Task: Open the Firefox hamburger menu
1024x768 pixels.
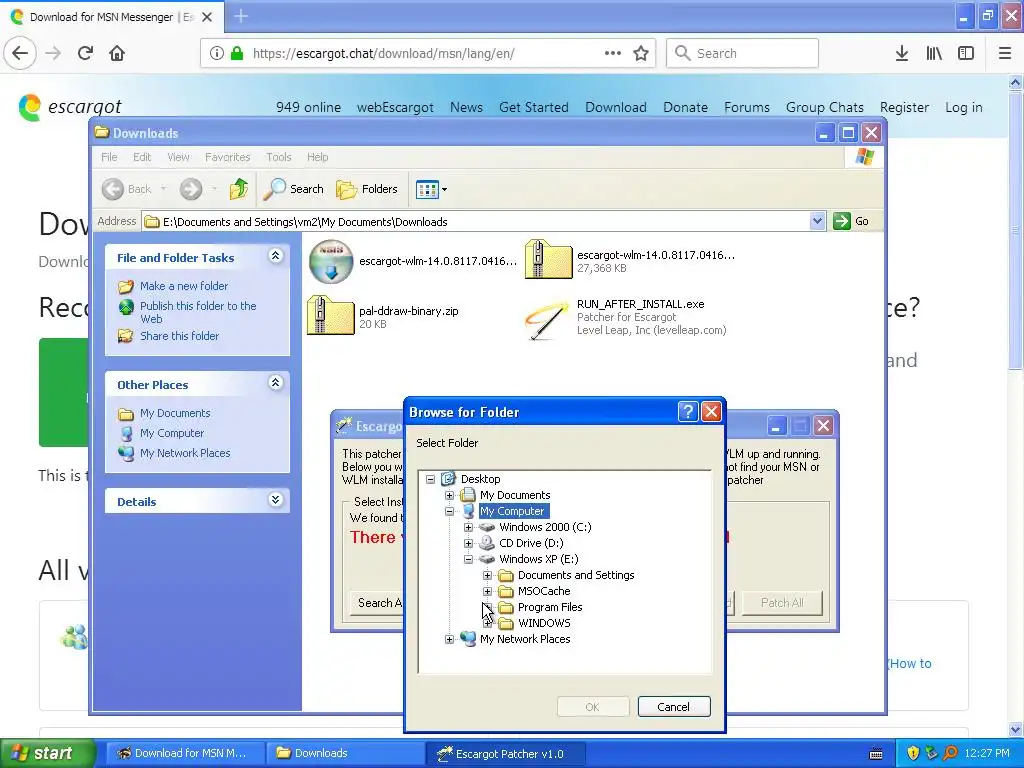Action: [1004, 53]
